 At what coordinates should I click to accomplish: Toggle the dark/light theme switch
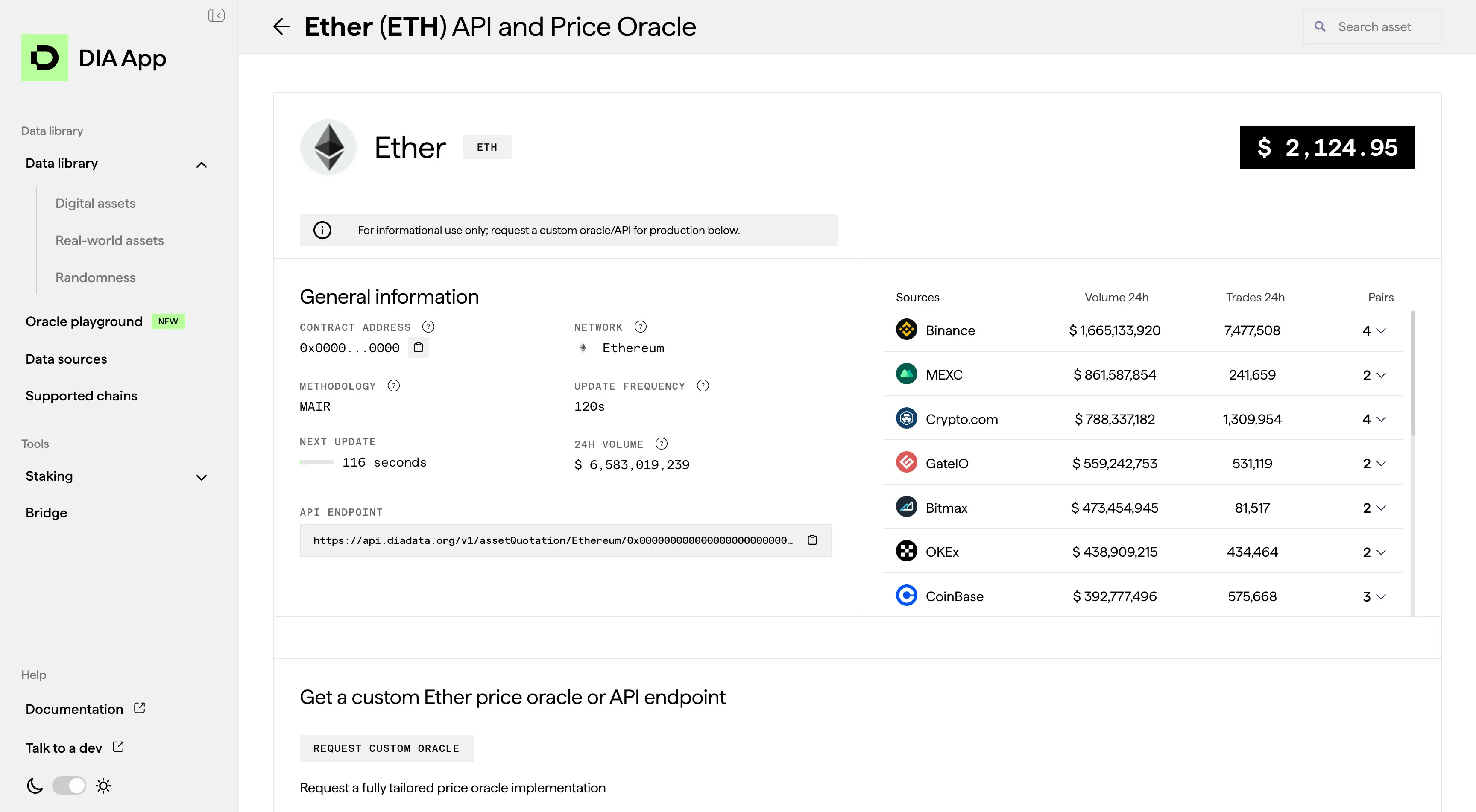point(69,786)
